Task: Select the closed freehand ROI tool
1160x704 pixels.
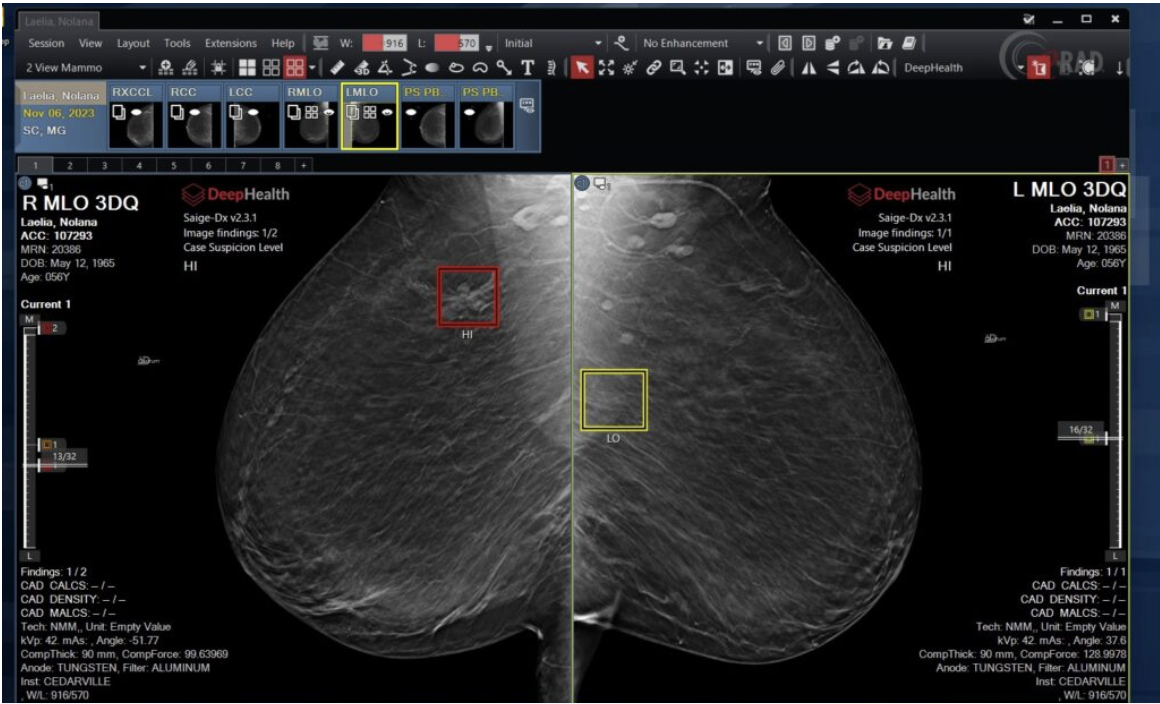Action: 456,68
